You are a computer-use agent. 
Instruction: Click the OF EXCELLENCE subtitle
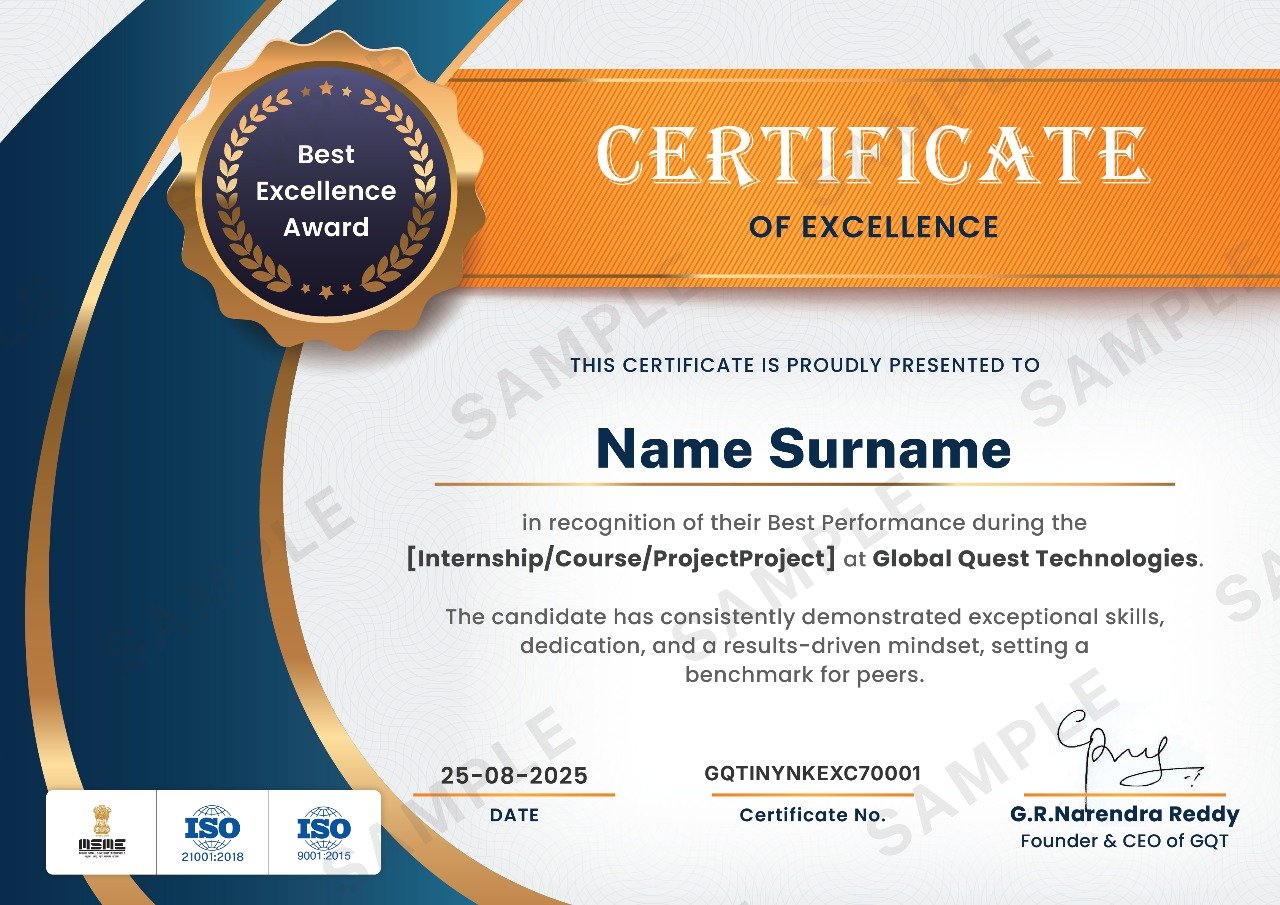coord(873,227)
